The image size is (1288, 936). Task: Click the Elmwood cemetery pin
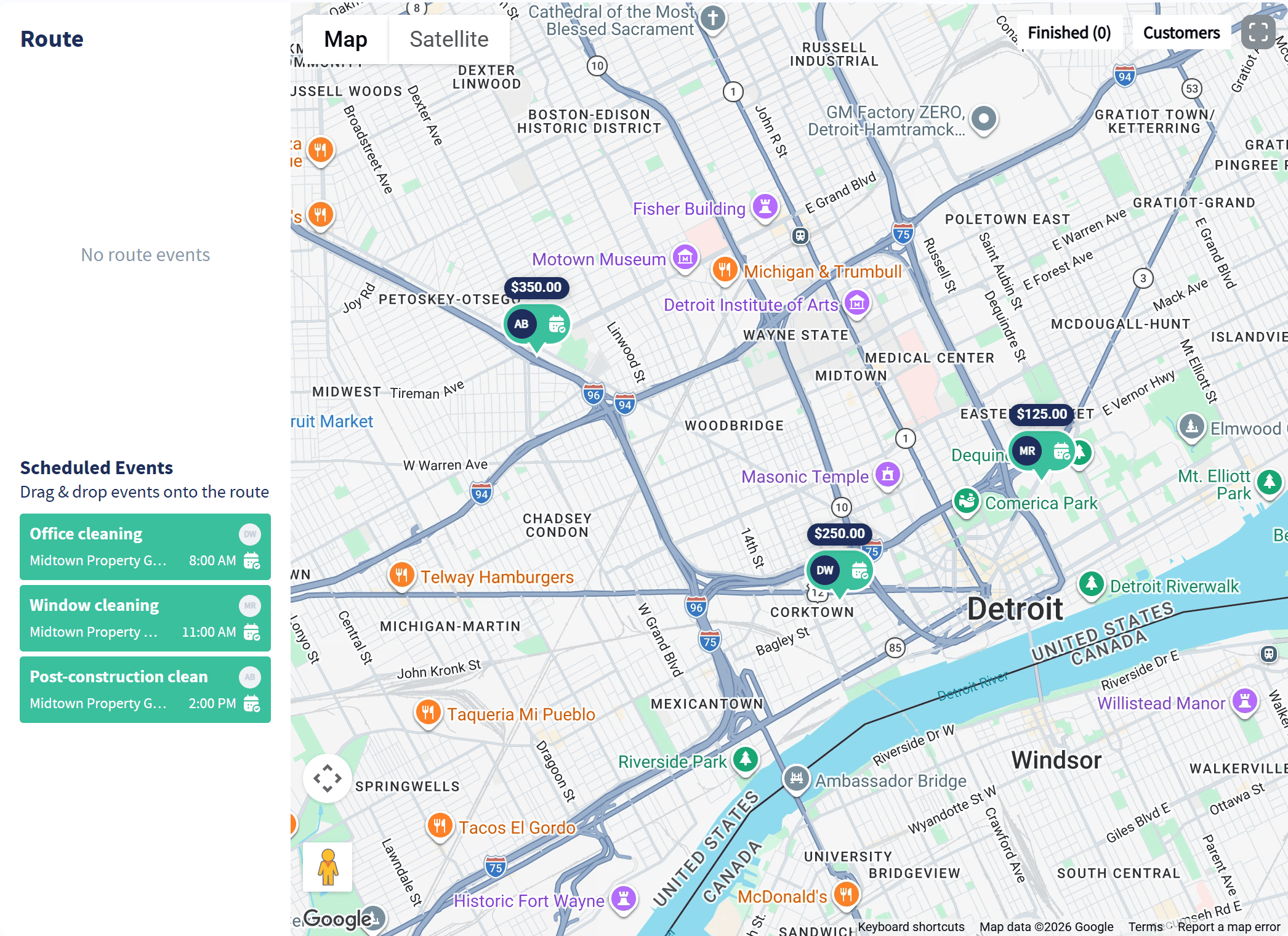tap(1191, 426)
